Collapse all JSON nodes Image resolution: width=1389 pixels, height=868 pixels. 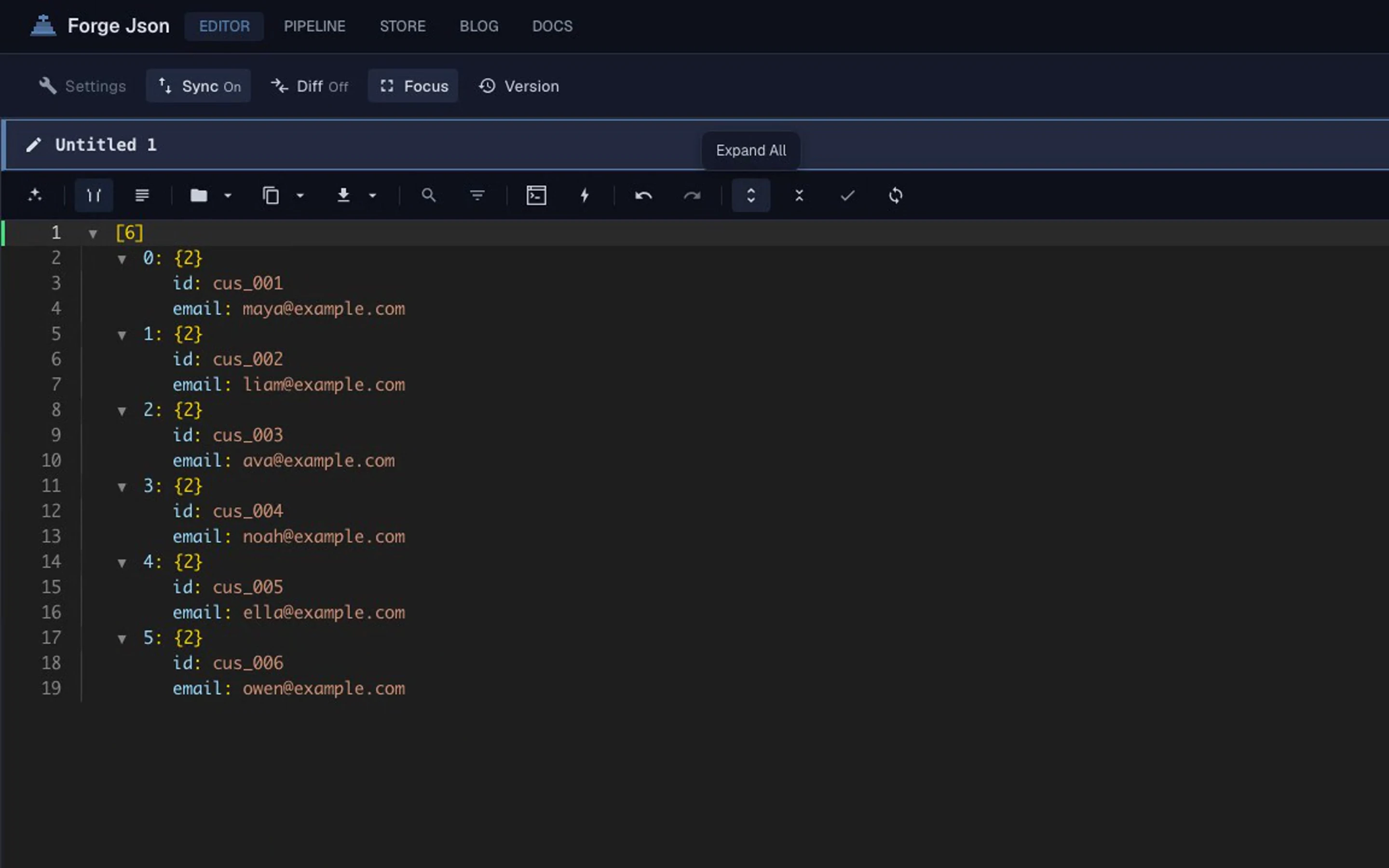coord(799,195)
